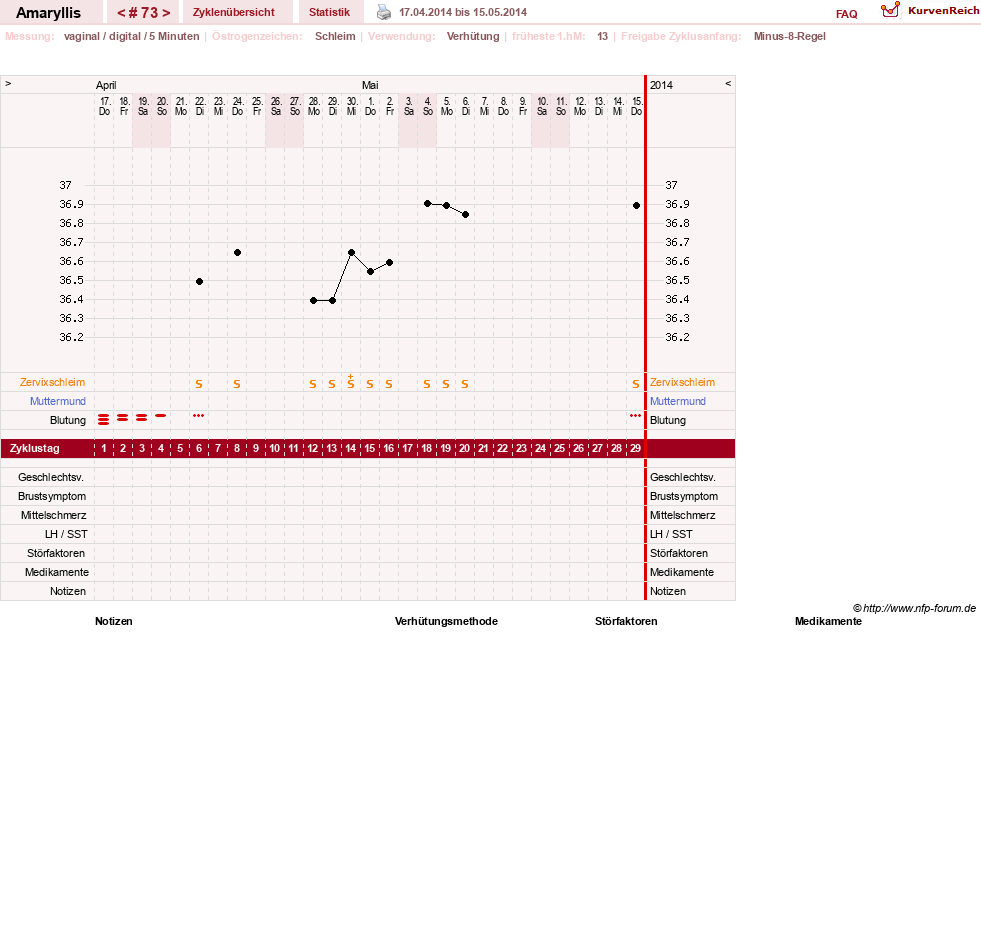The width and height of the screenshot is (981, 940).
Task: Click temperature point on cycle day 18
Action: [427, 203]
